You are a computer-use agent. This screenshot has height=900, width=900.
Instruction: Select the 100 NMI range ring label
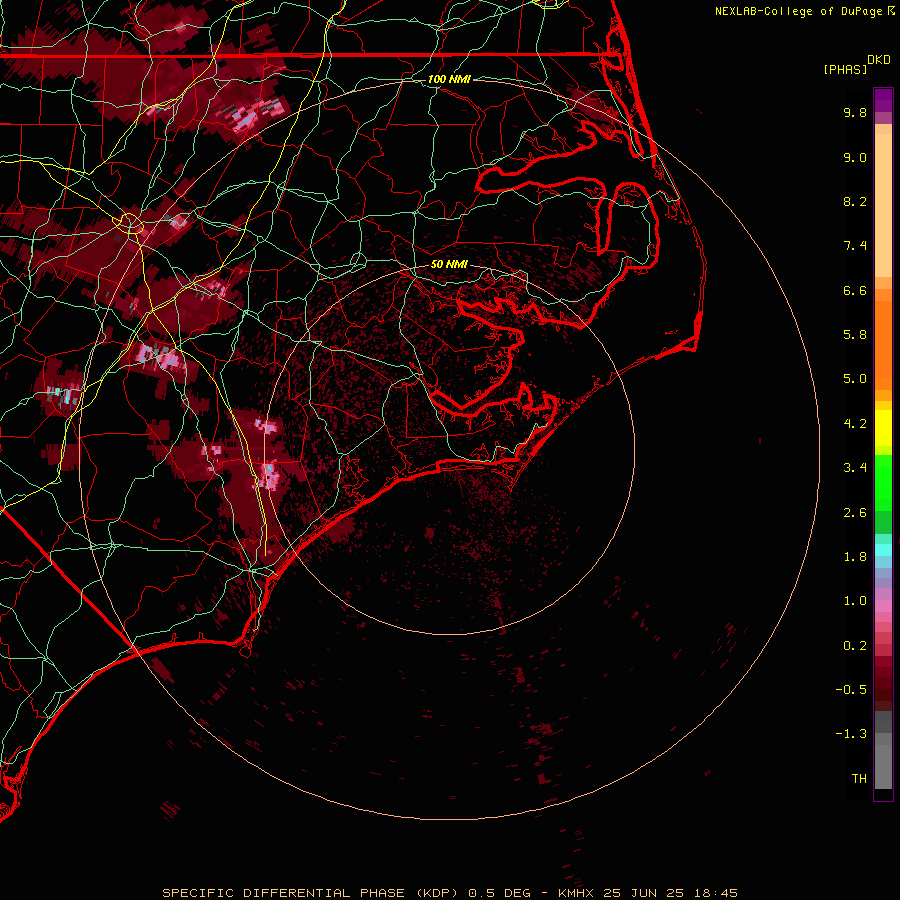tap(449, 79)
